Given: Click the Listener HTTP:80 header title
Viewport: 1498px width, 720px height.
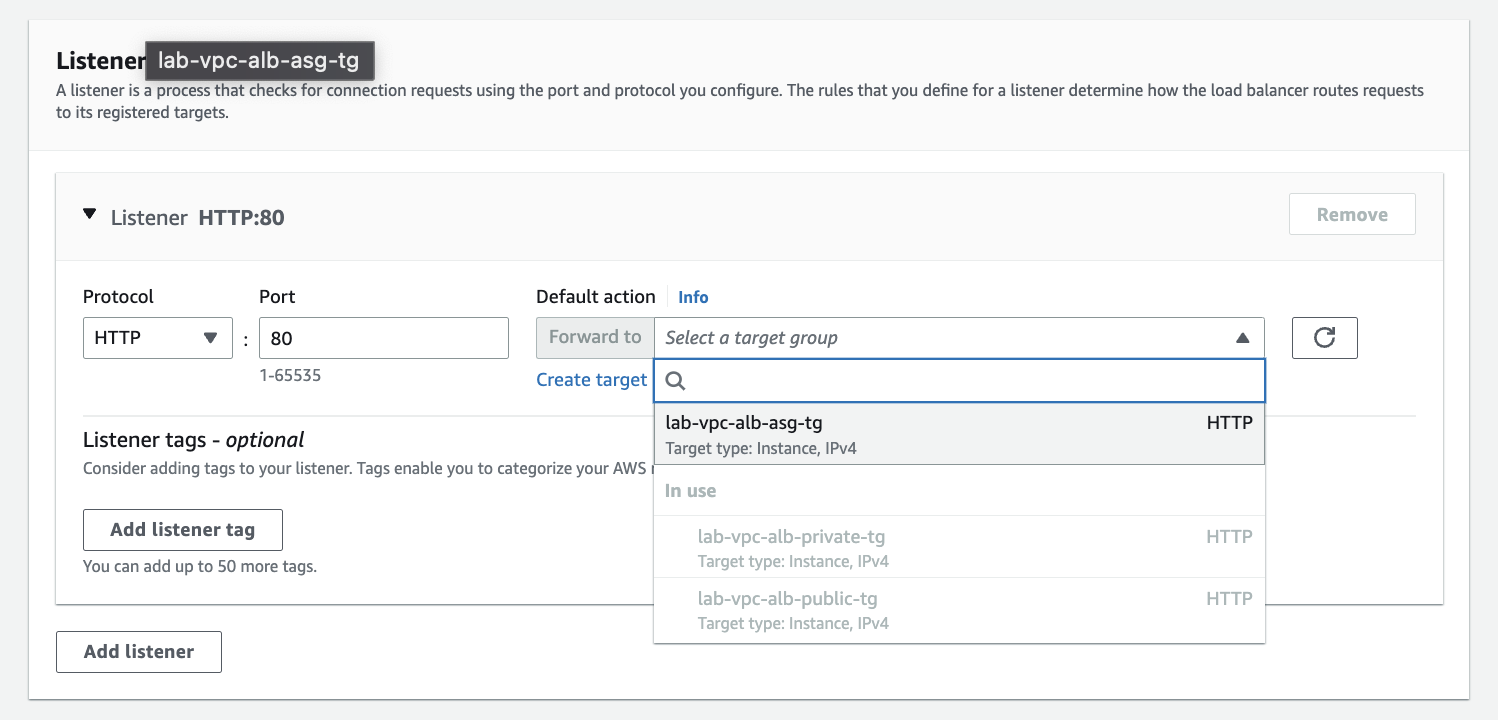Looking at the screenshot, I should [197, 217].
